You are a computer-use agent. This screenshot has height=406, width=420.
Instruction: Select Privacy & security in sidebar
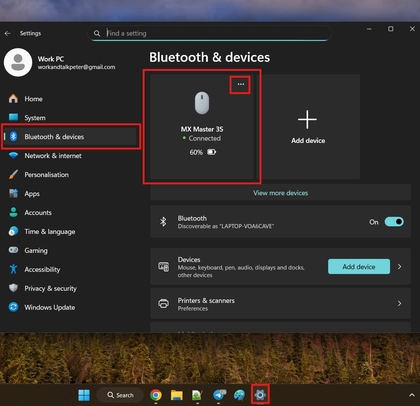70,289
